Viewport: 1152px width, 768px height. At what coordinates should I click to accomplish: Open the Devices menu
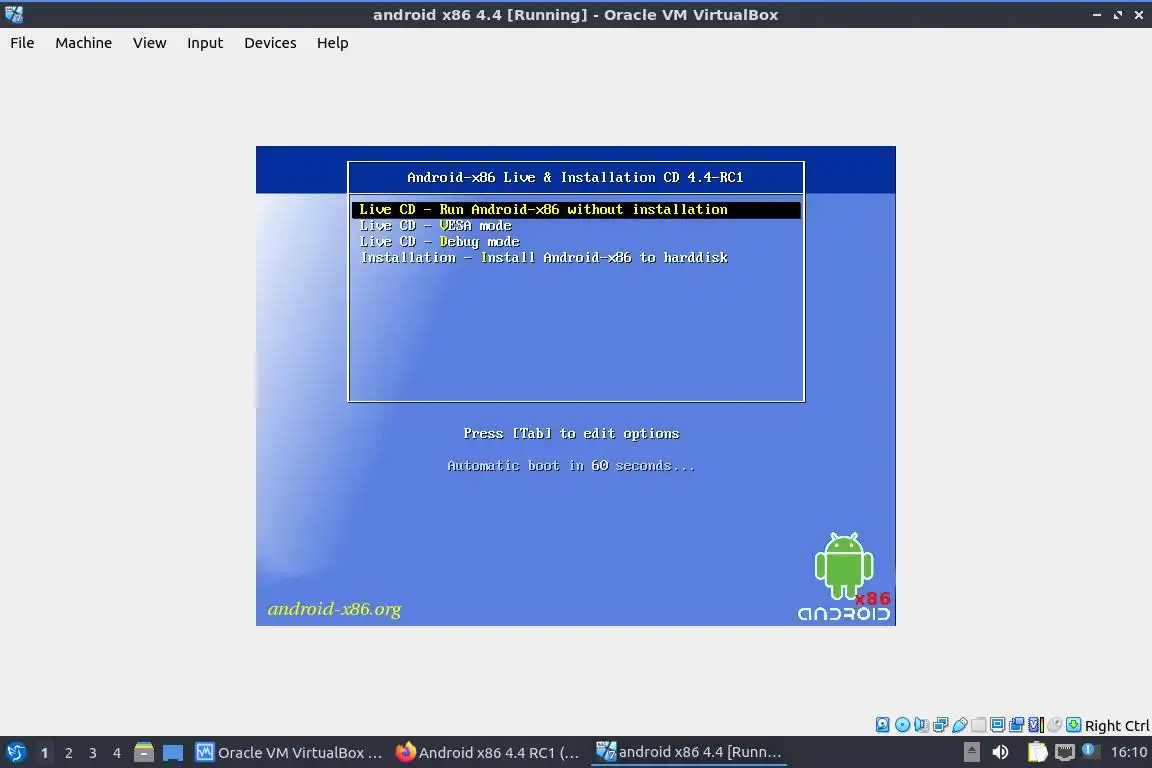tap(270, 43)
